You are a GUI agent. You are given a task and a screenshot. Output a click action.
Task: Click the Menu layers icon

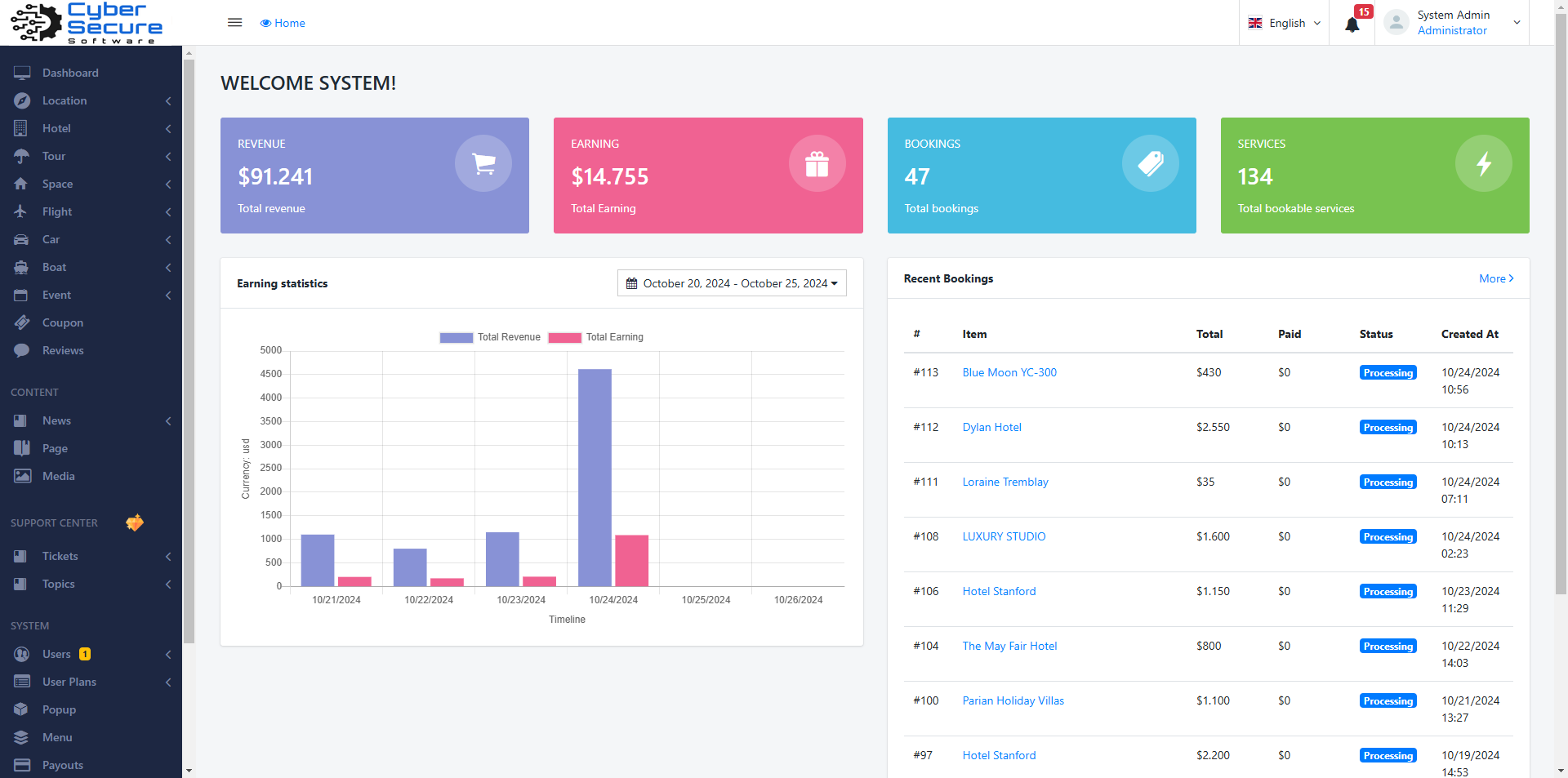click(21, 737)
